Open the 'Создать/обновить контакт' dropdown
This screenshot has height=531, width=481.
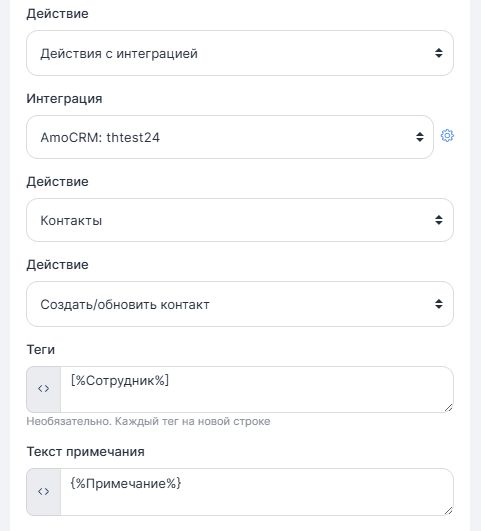pos(240,304)
